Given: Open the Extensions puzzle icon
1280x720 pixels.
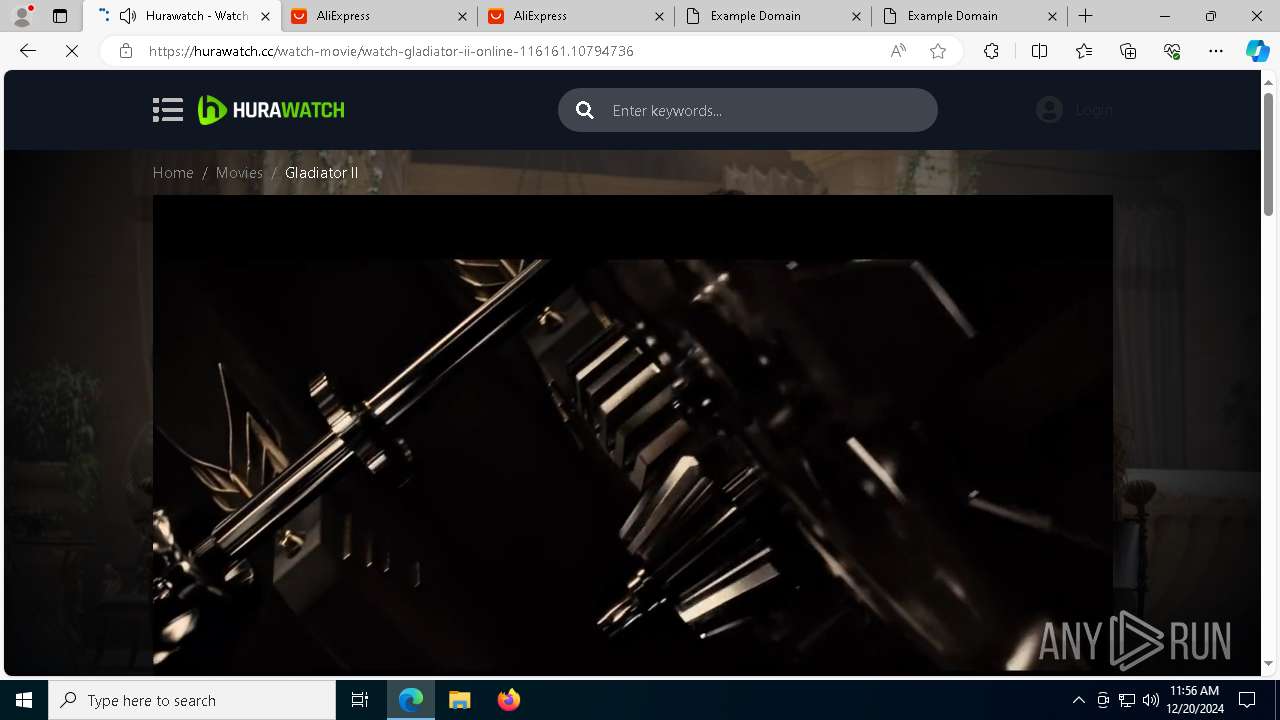Looking at the screenshot, I should tap(991, 51).
